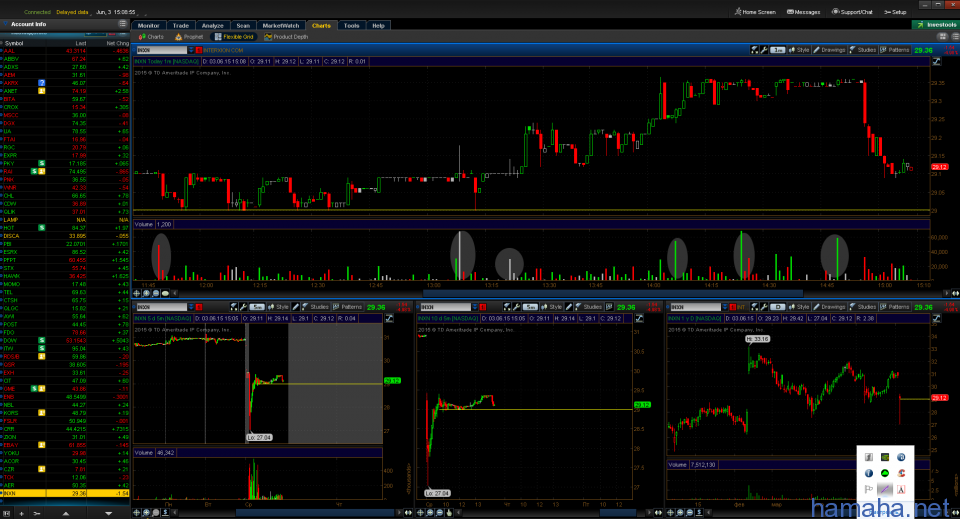Open the Setup menu
The width and height of the screenshot is (960, 519).
coord(895,12)
